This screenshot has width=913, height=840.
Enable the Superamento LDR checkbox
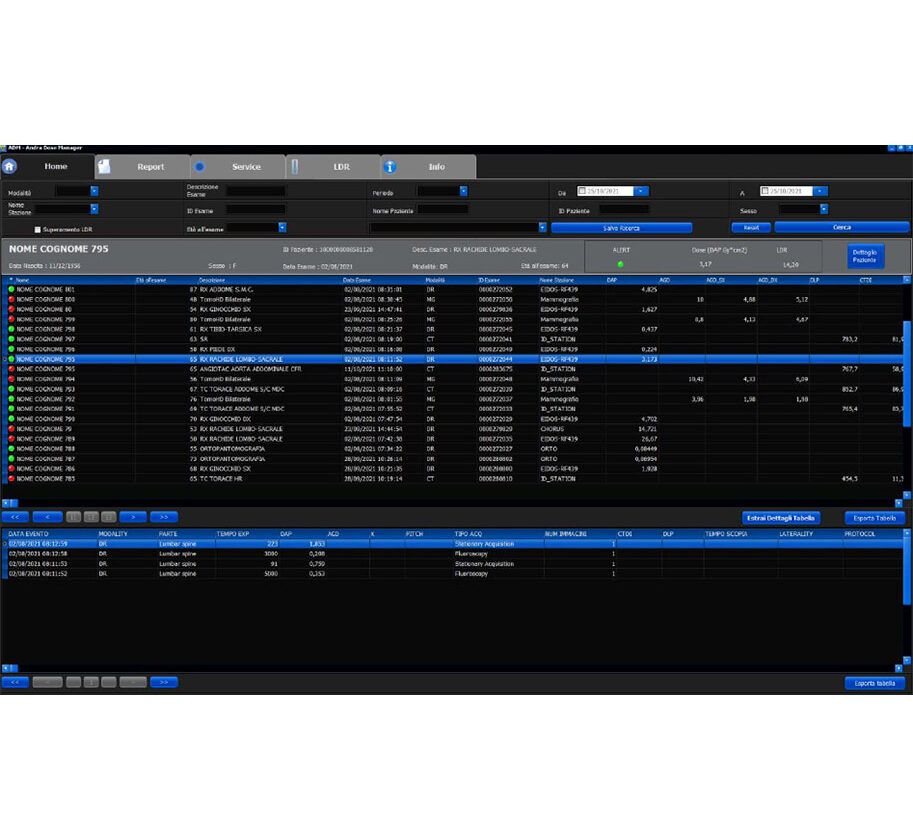point(38,229)
